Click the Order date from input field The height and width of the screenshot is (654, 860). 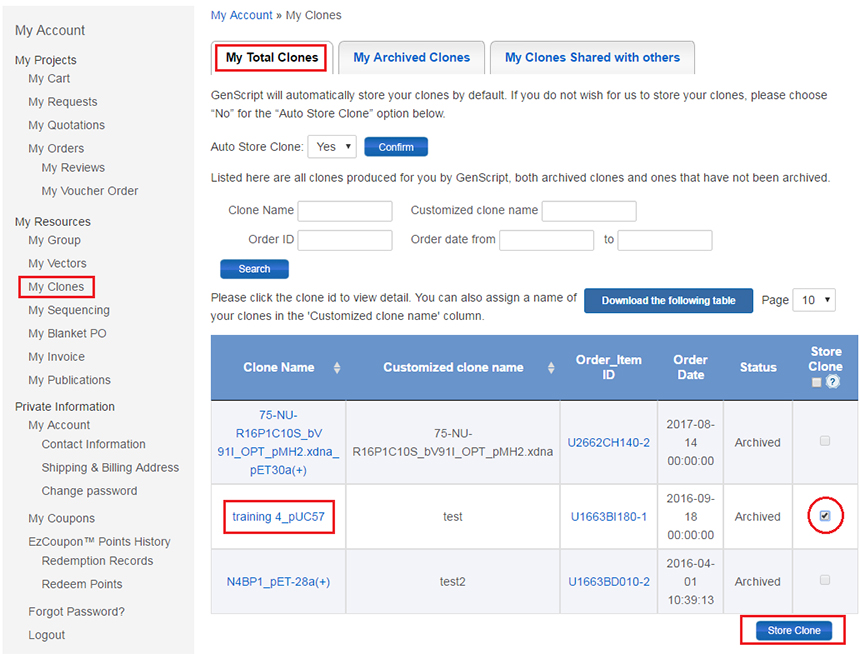546,240
